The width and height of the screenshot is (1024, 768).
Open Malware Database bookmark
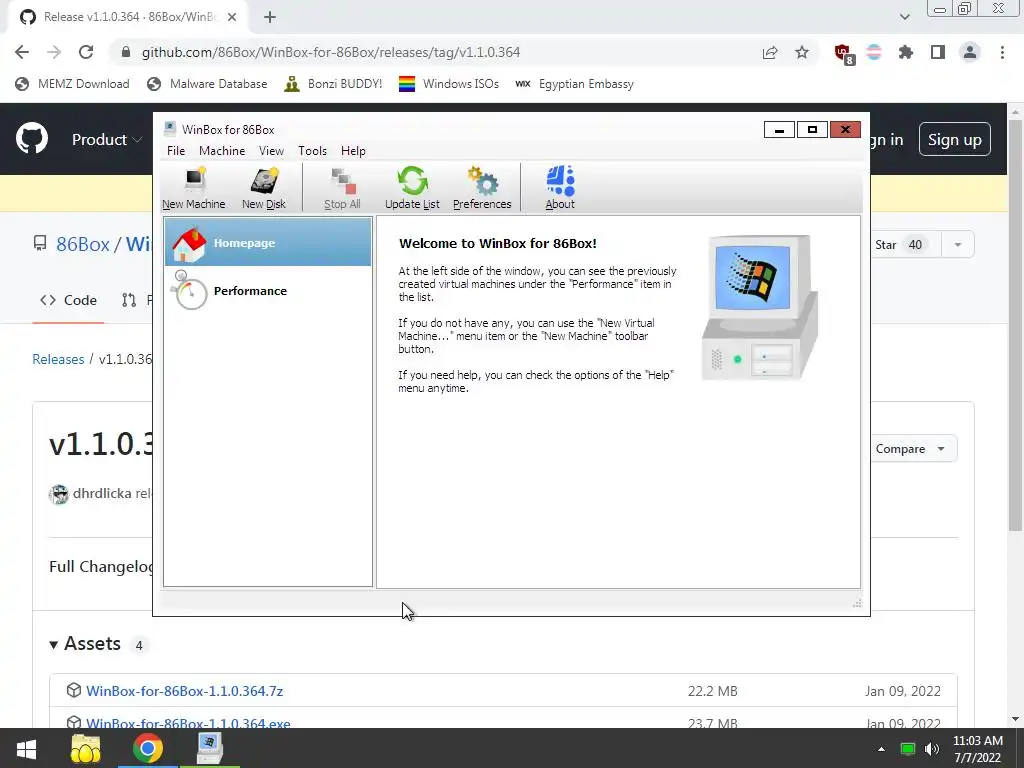[207, 84]
